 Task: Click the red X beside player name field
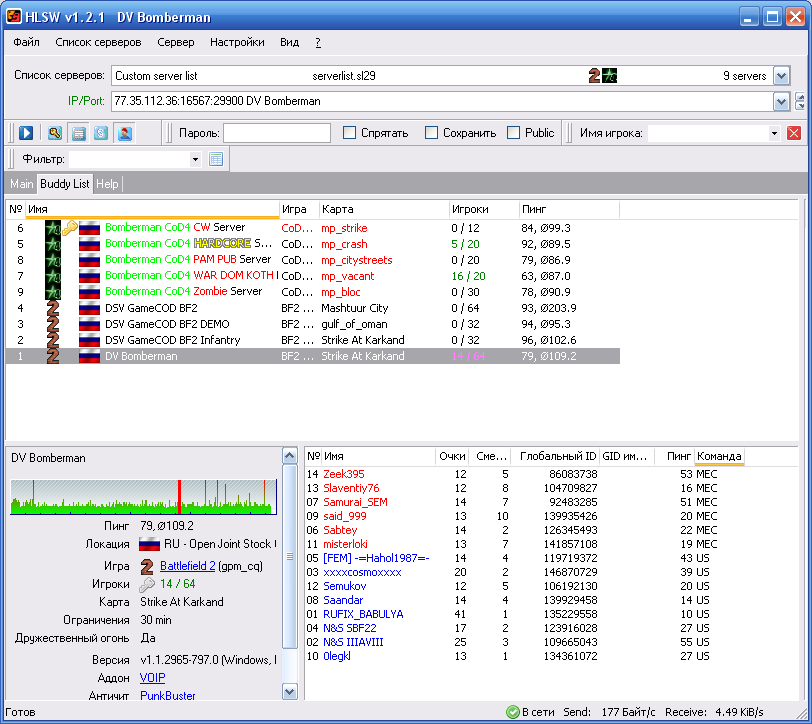pyautogui.click(x=794, y=133)
